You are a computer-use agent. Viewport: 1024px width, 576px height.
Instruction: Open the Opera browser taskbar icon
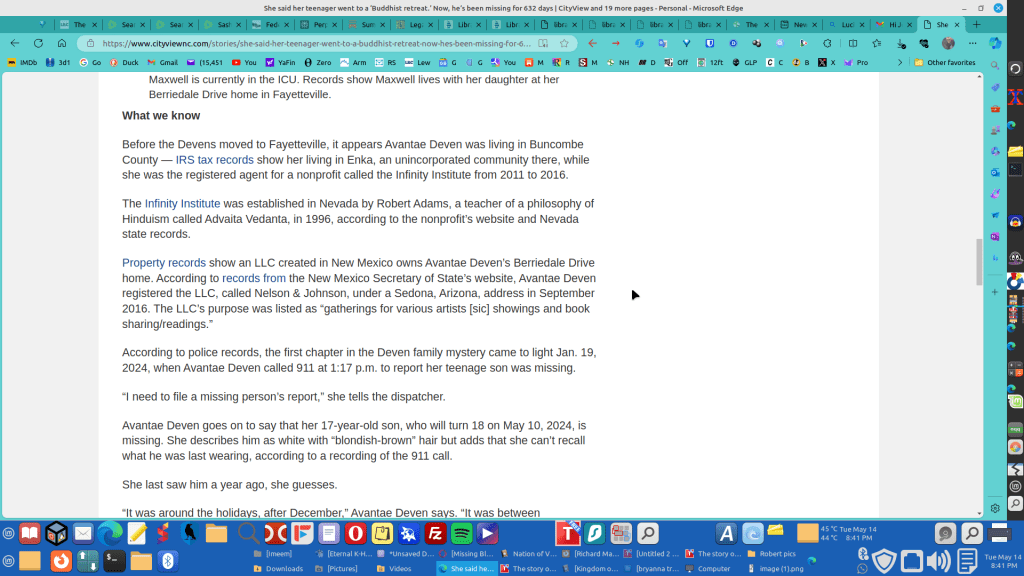[x=356, y=534]
